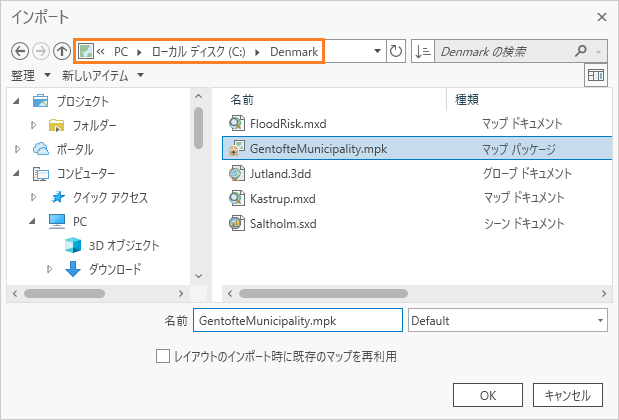Open the 整理 menu
Image resolution: width=619 pixels, height=420 pixels.
point(30,75)
